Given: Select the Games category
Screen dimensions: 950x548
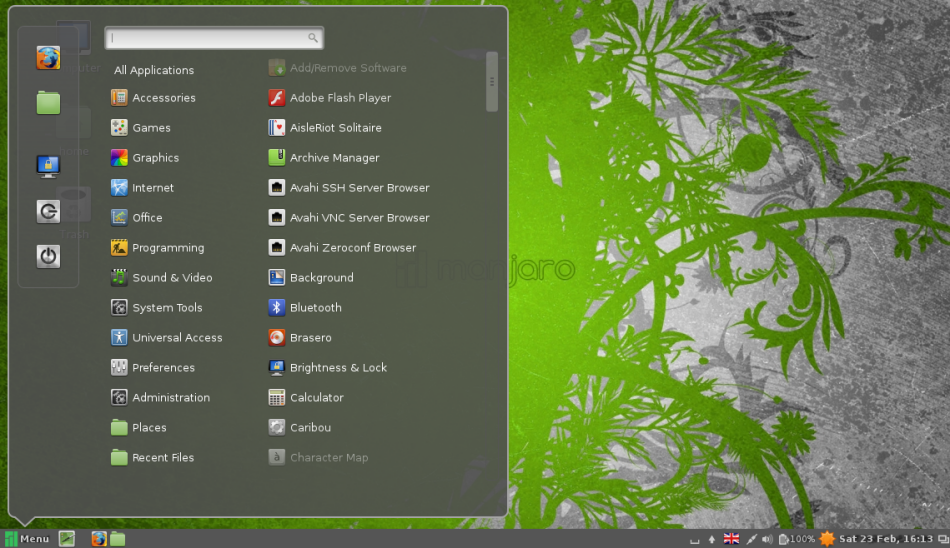Looking at the screenshot, I should [x=141, y=128].
